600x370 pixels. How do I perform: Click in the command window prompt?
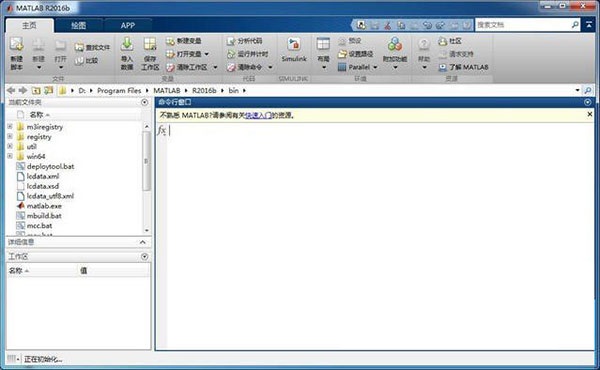click(x=379, y=131)
